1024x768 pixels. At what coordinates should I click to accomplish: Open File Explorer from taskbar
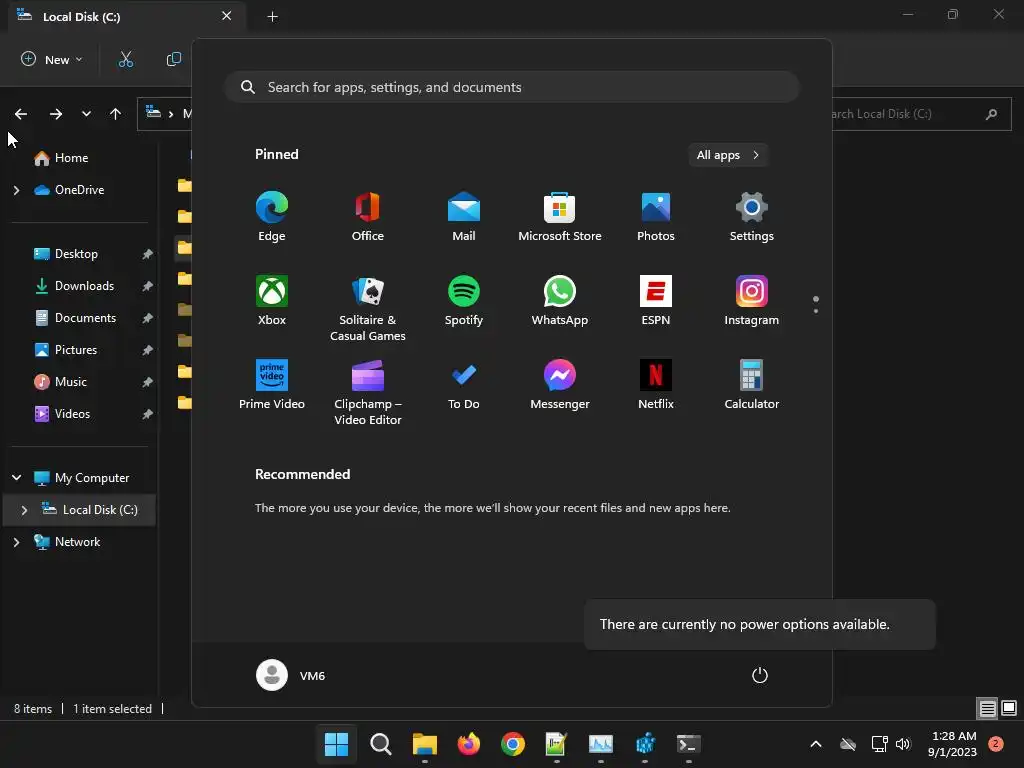pyautogui.click(x=424, y=744)
